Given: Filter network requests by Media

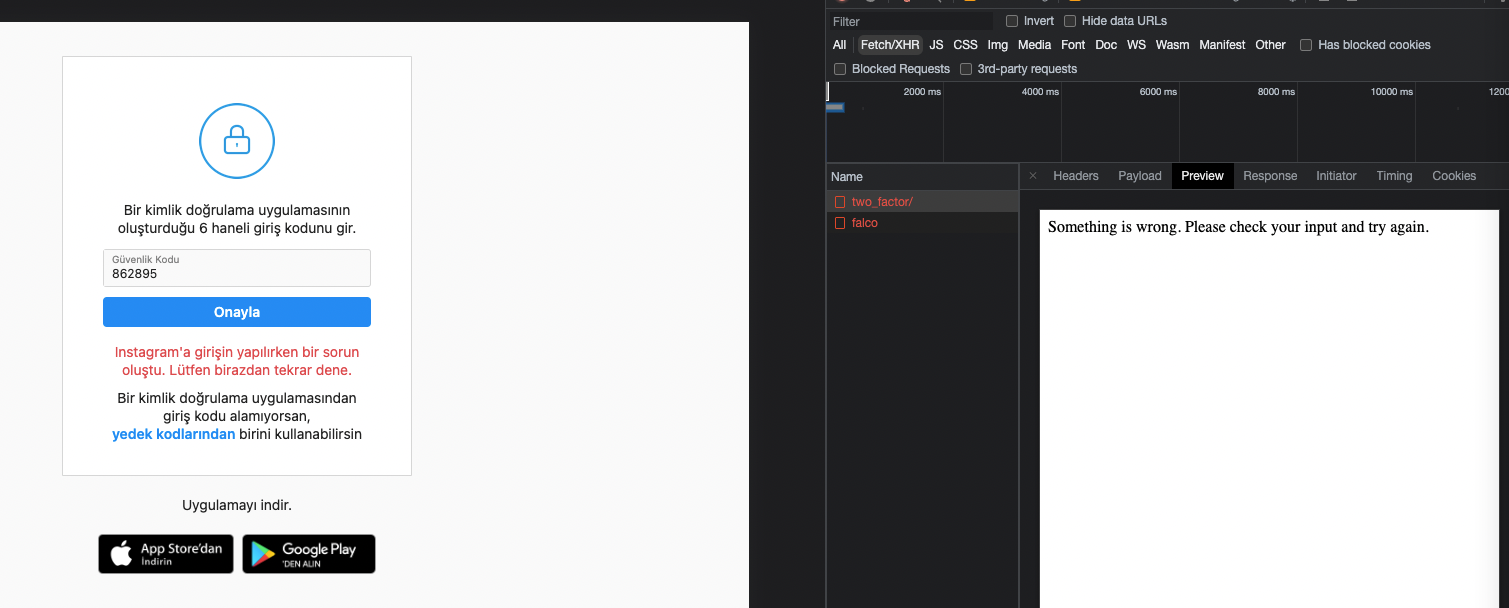Looking at the screenshot, I should coord(1034,45).
